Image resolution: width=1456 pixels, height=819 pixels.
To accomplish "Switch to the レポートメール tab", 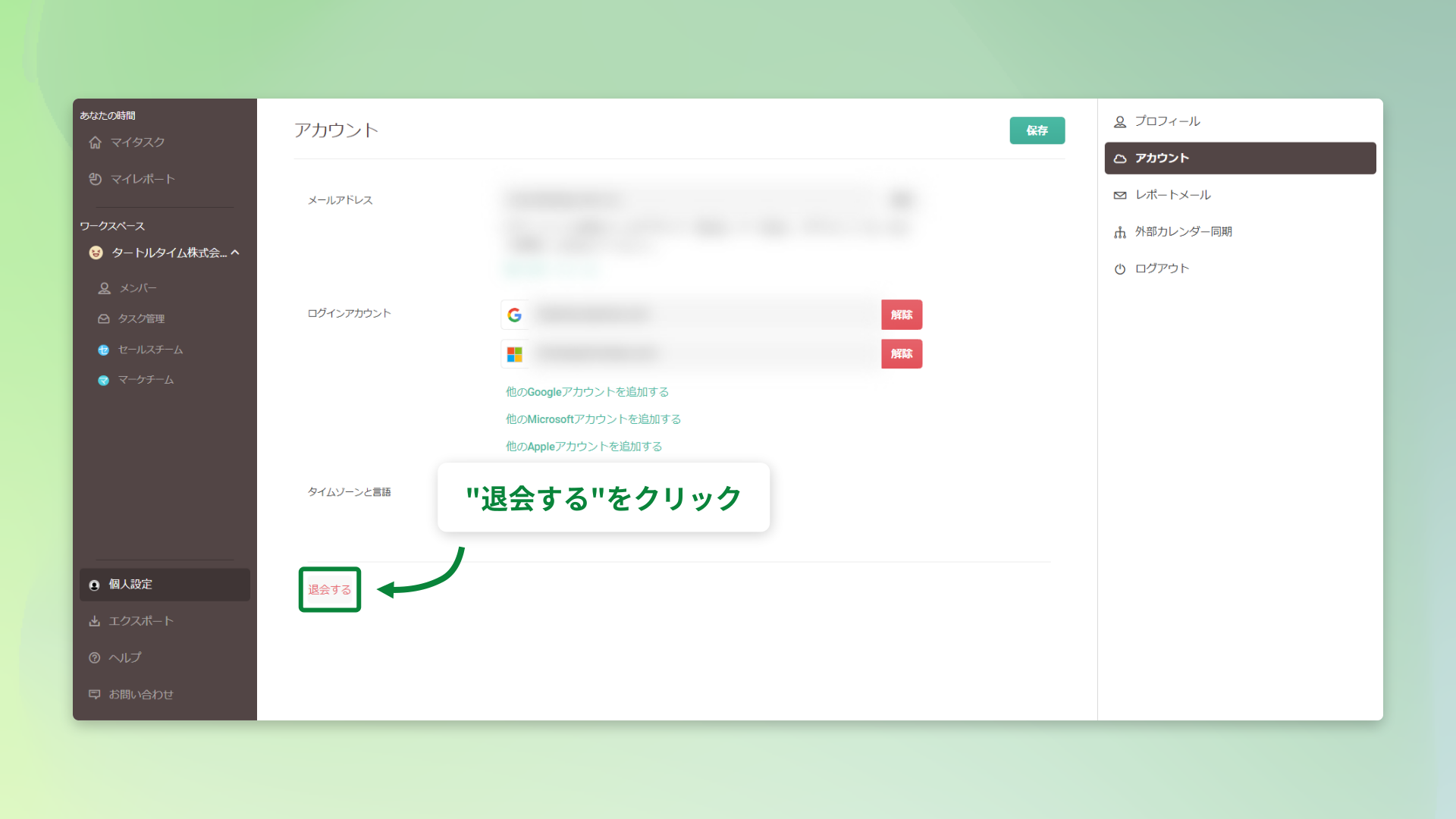I will (1172, 195).
